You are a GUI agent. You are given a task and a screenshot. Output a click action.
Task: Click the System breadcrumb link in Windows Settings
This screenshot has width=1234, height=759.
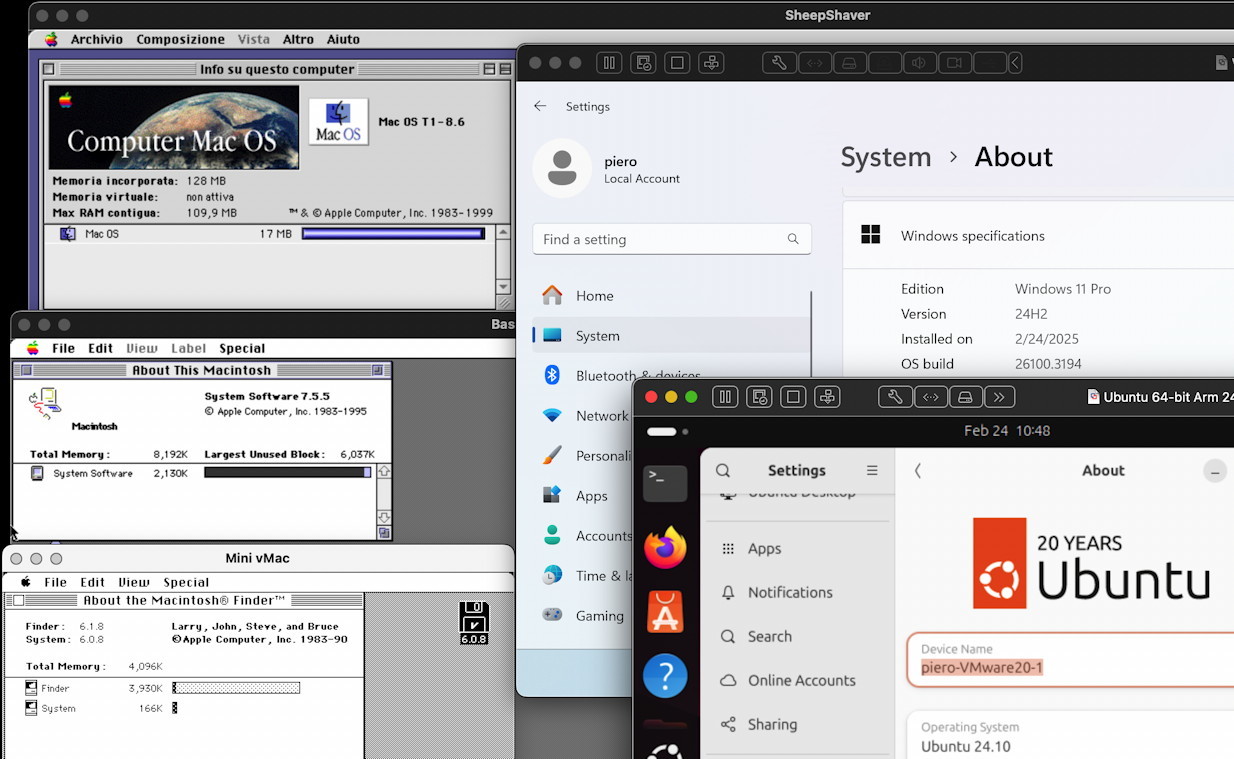click(x=886, y=157)
